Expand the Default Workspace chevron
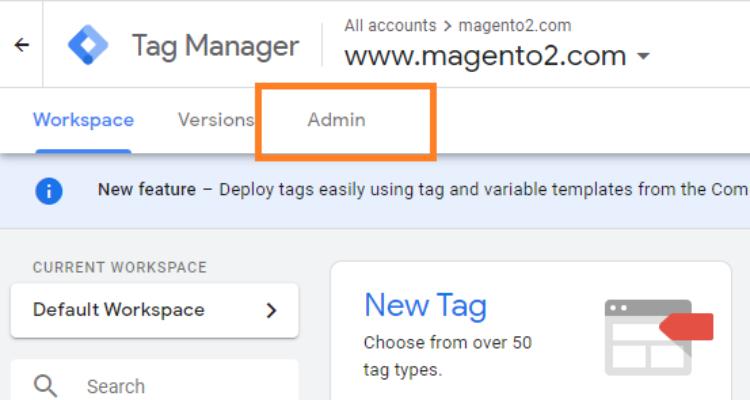The image size is (750, 400). click(271, 310)
